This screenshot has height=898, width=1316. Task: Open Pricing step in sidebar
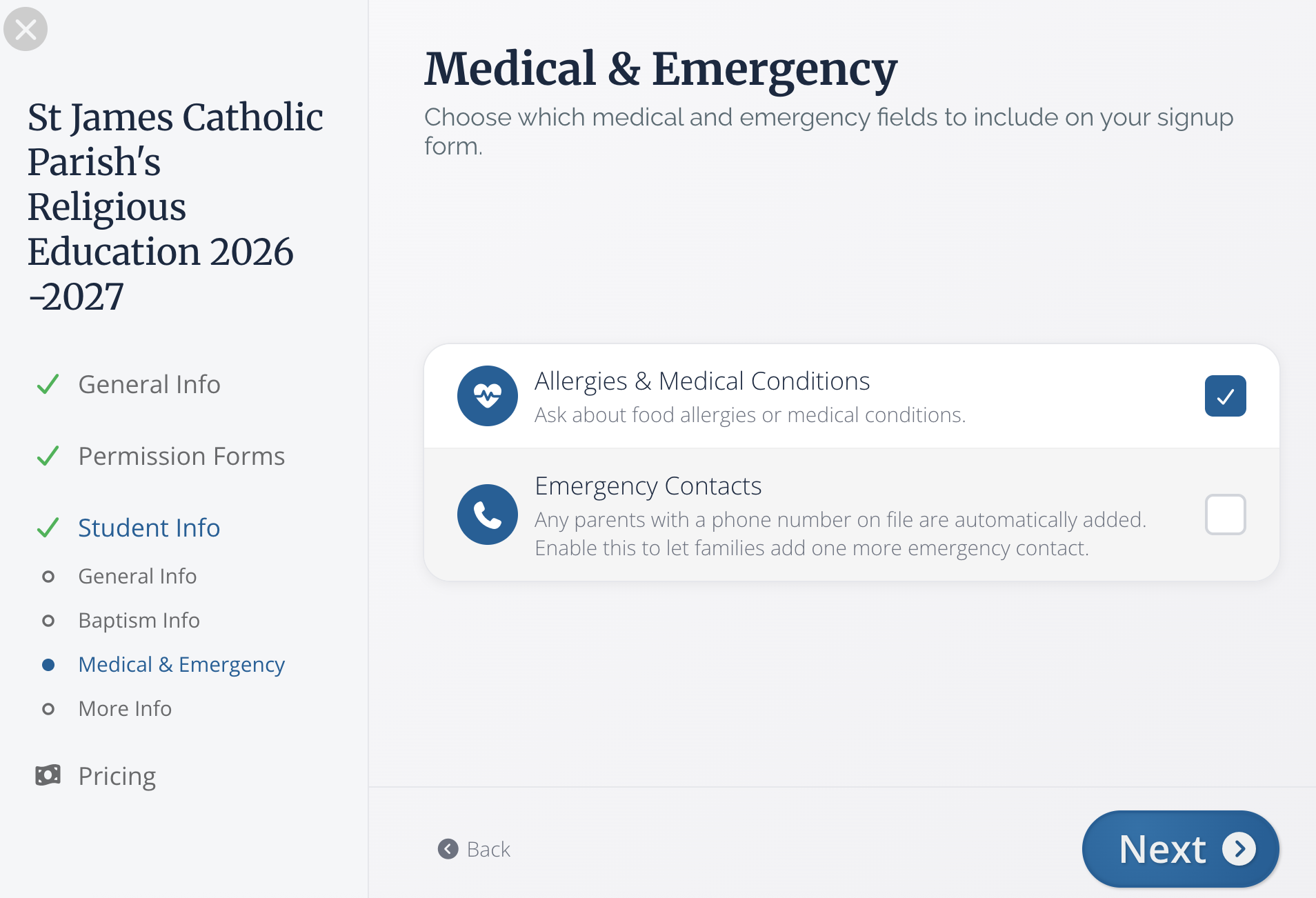117,776
